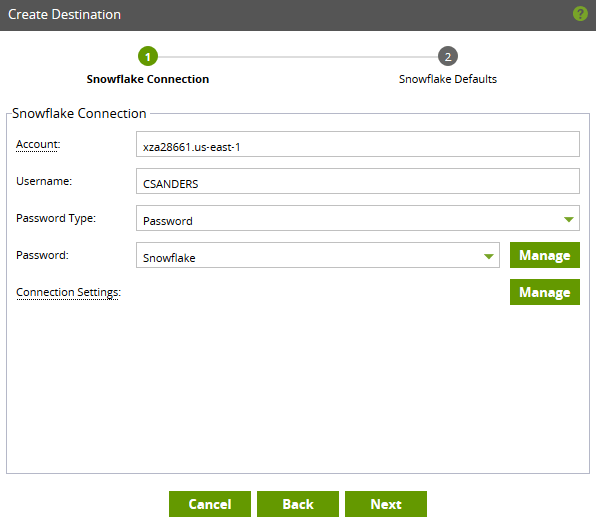The height and width of the screenshot is (526, 596).
Task: Click the Snowflake Connection step label
Action: click(148, 79)
